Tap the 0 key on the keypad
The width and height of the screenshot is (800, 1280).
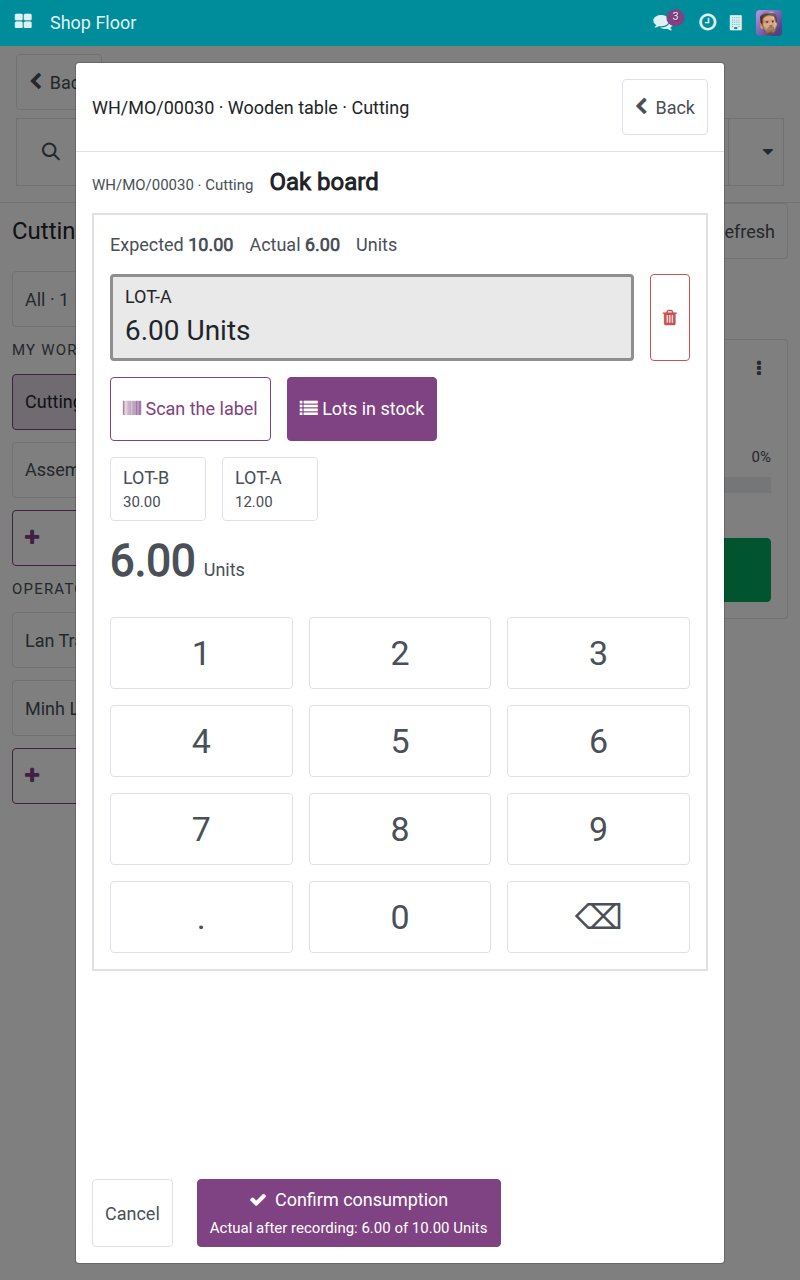click(400, 917)
